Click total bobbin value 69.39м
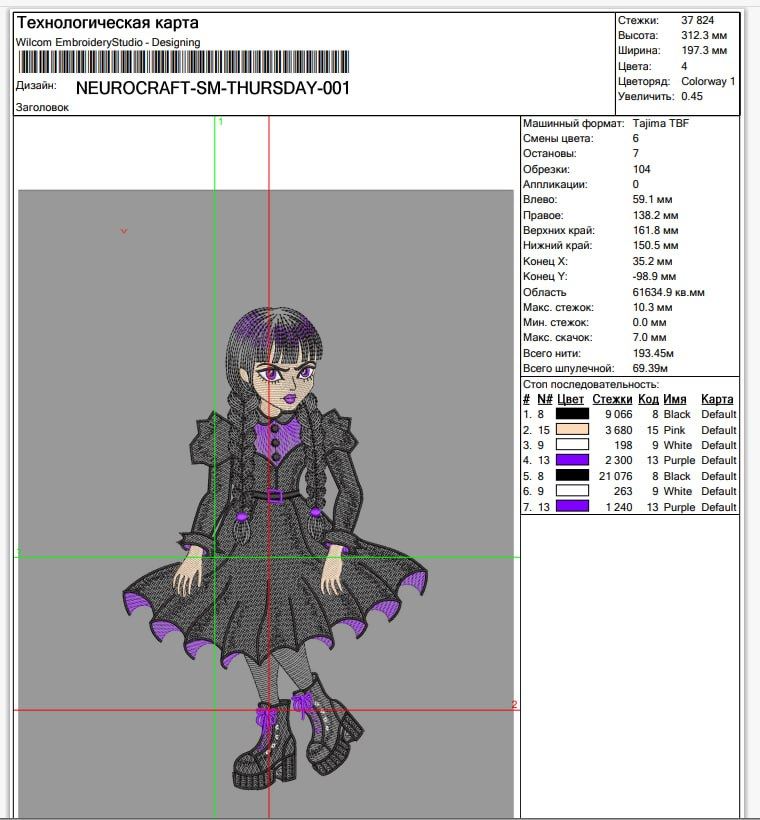This screenshot has height=820, width=760. [650, 368]
